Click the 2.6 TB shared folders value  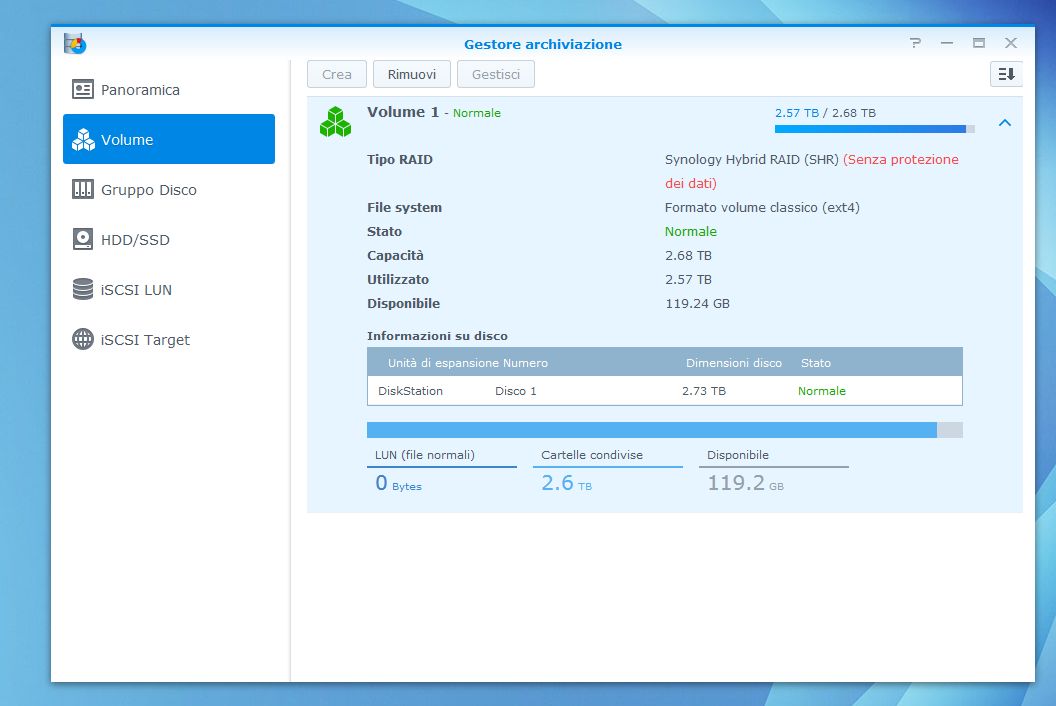(566, 483)
